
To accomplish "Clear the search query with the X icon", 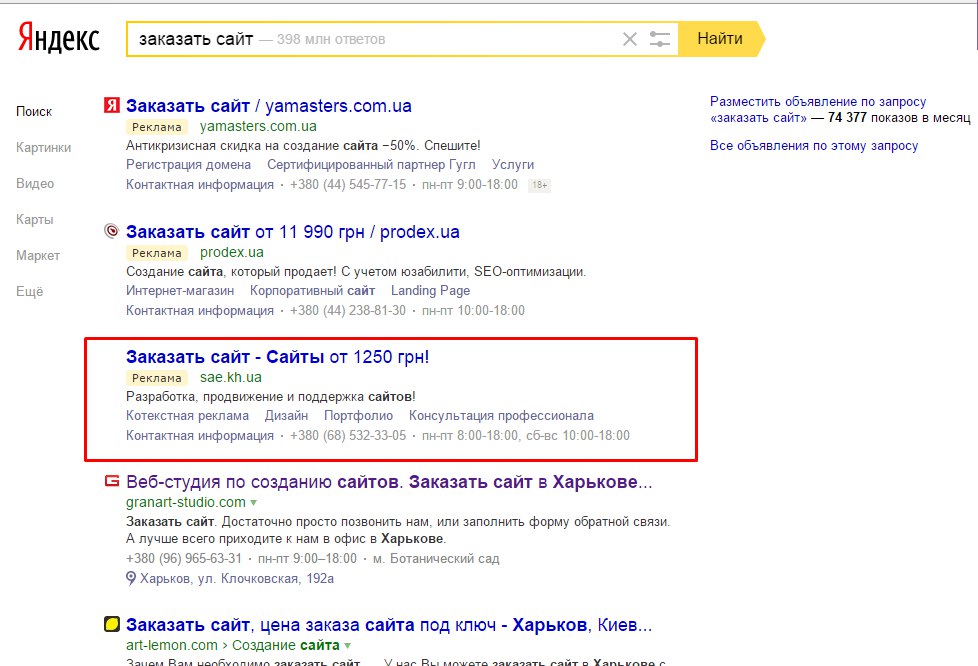I will [630, 39].
